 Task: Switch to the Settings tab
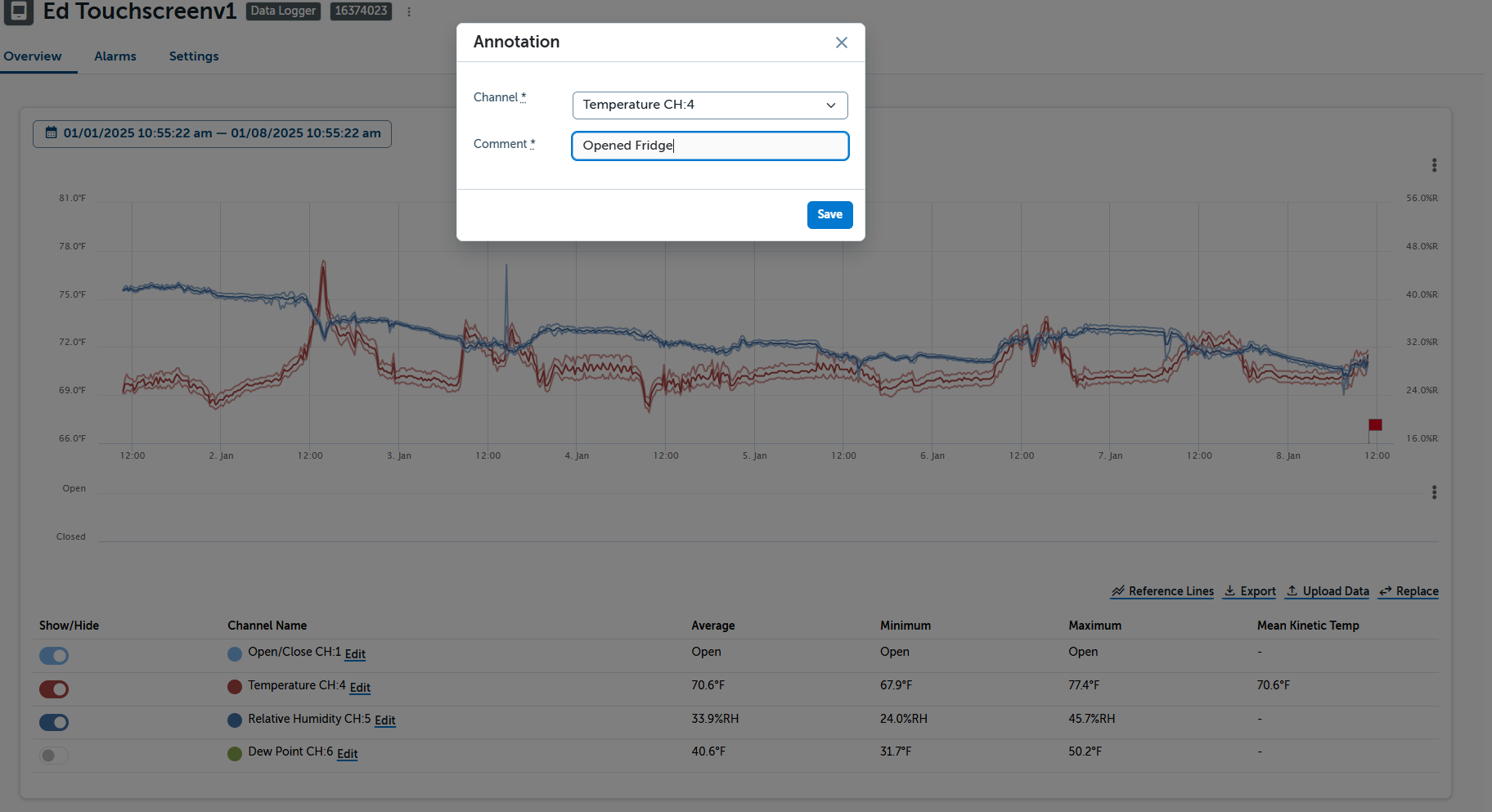click(194, 56)
